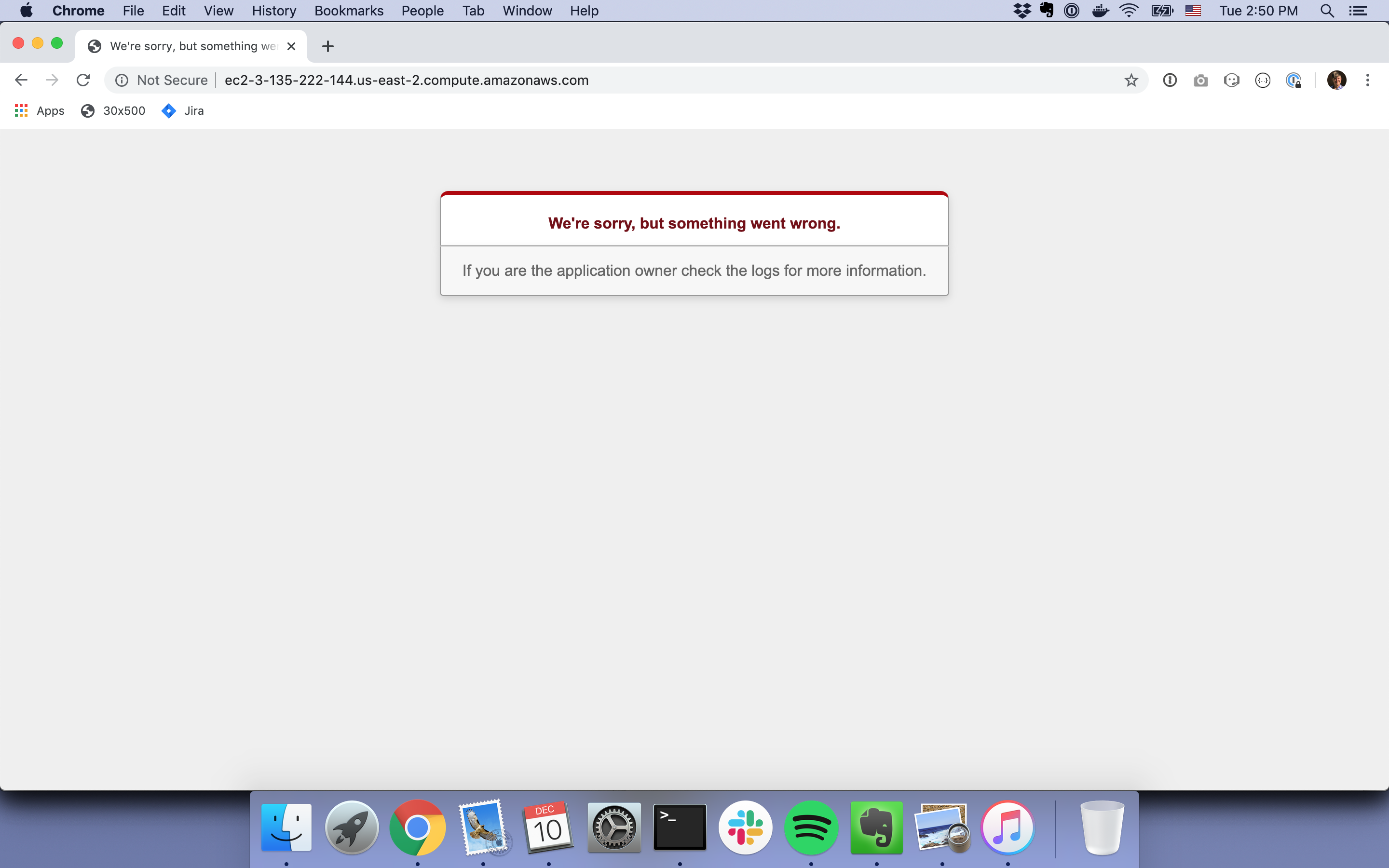Open Spotlight search in menu bar
The width and height of the screenshot is (1389, 868).
(1327, 11)
